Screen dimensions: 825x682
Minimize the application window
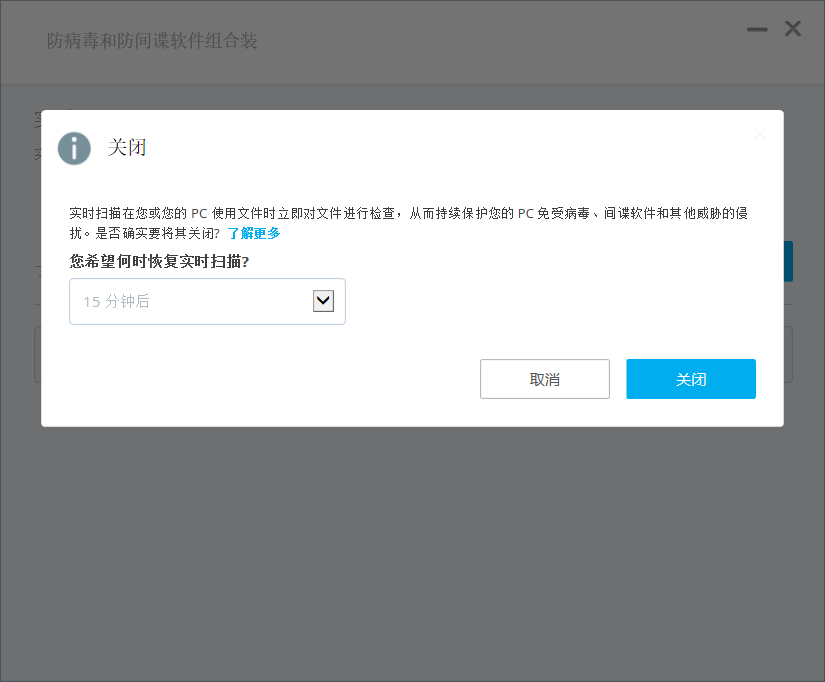coord(757,29)
